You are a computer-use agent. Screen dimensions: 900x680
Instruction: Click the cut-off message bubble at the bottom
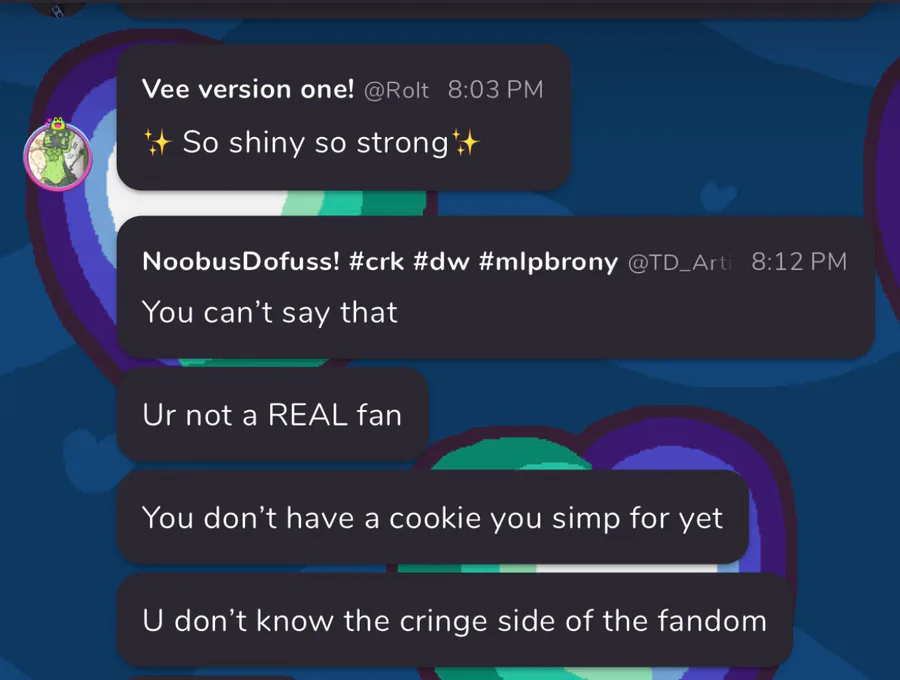(212, 678)
